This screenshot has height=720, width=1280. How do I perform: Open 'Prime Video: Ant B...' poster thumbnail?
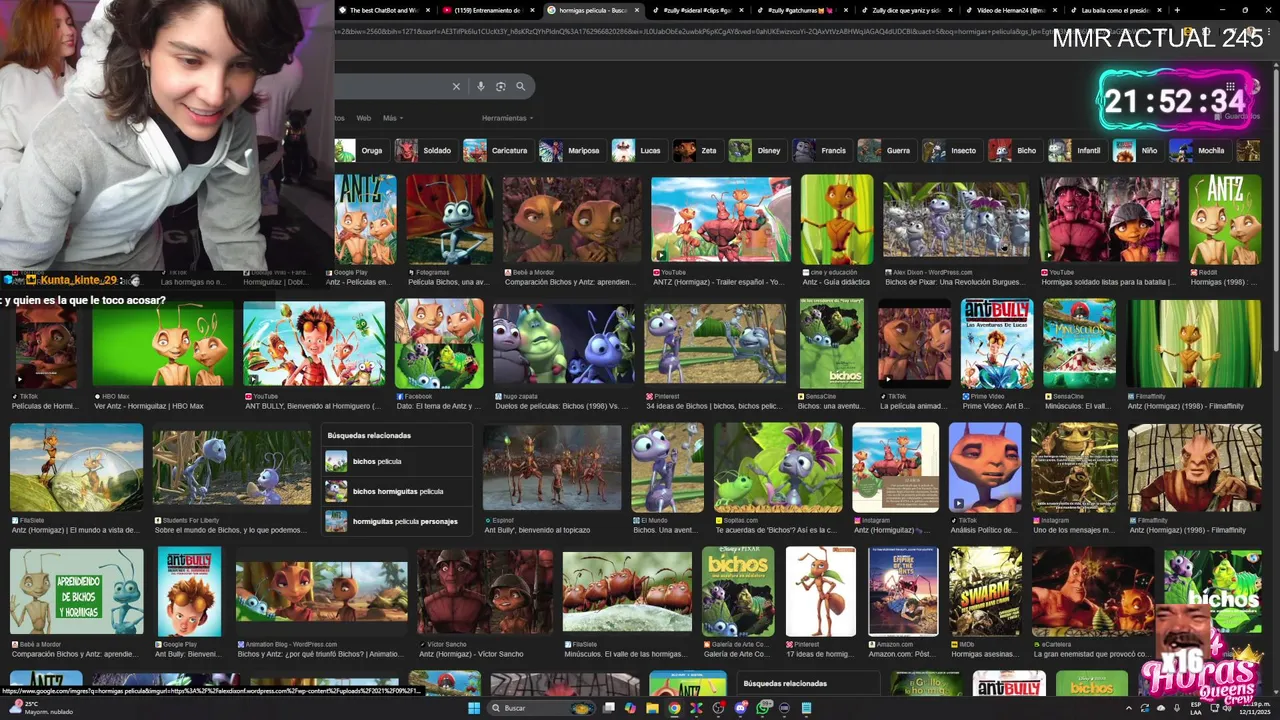(x=997, y=343)
